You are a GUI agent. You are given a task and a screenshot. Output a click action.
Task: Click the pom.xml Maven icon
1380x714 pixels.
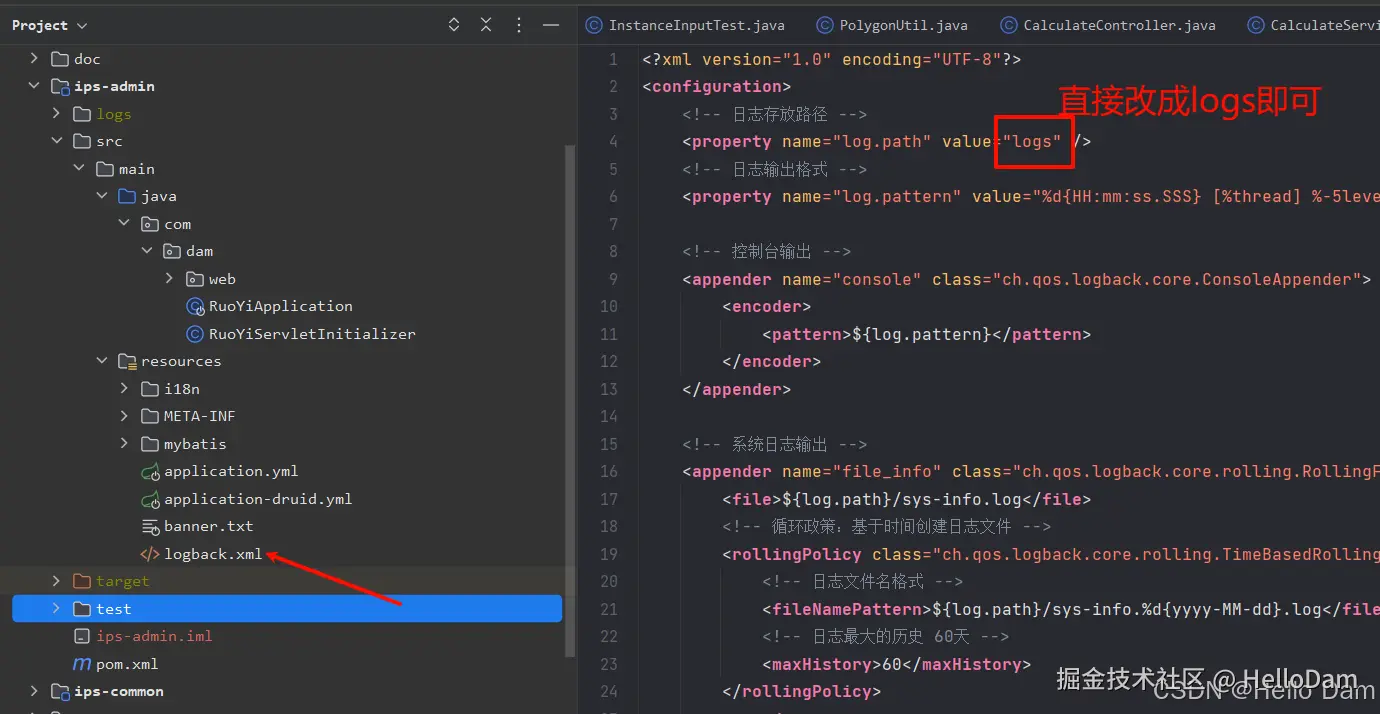click(x=82, y=664)
